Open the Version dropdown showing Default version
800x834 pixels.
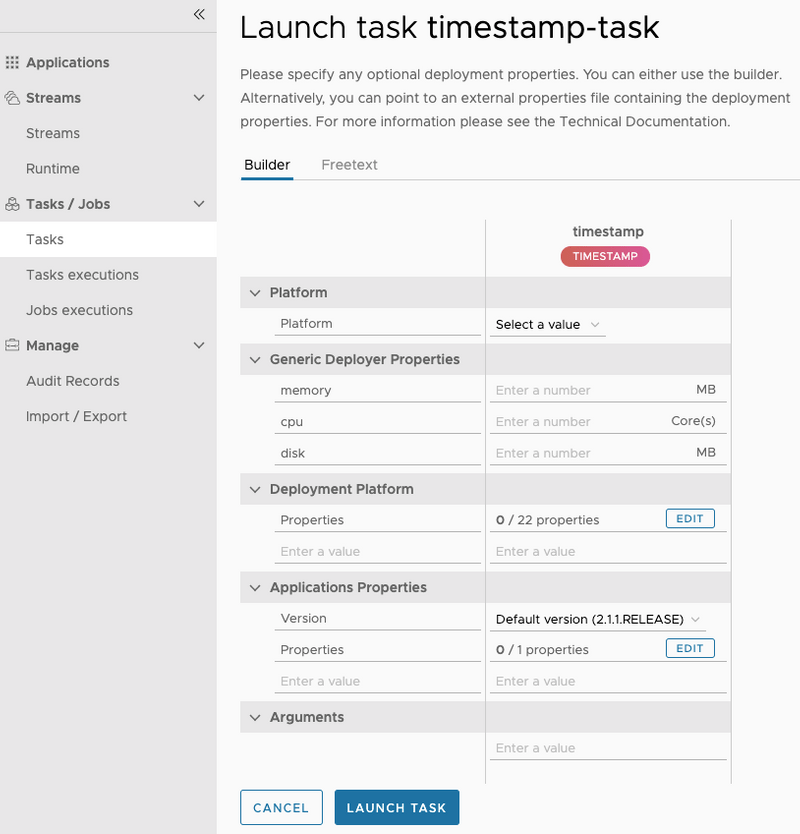594,619
